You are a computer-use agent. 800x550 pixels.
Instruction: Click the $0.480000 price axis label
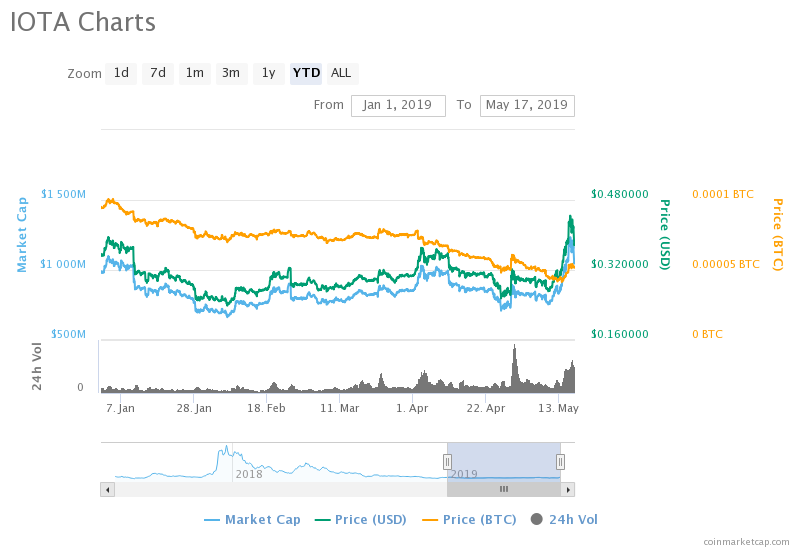[620, 194]
